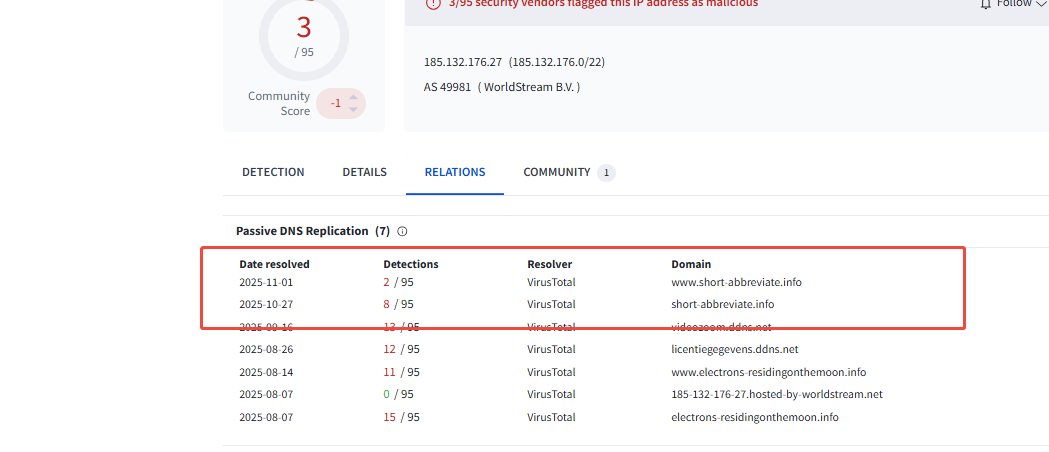The image size is (1049, 452).
Task: Click the Community Score label
Action: [279, 104]
